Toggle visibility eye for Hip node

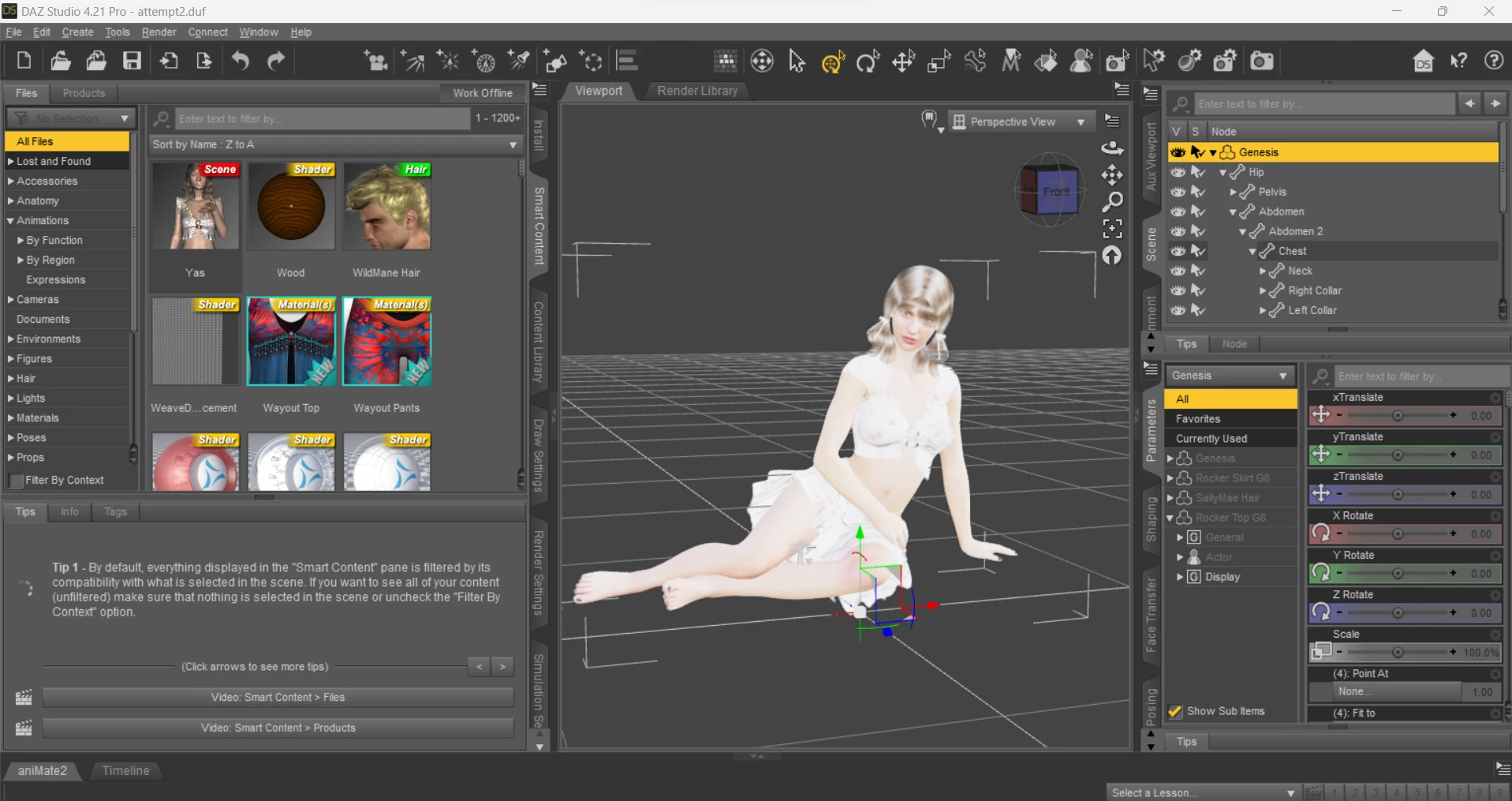(x=1178, y=172)
